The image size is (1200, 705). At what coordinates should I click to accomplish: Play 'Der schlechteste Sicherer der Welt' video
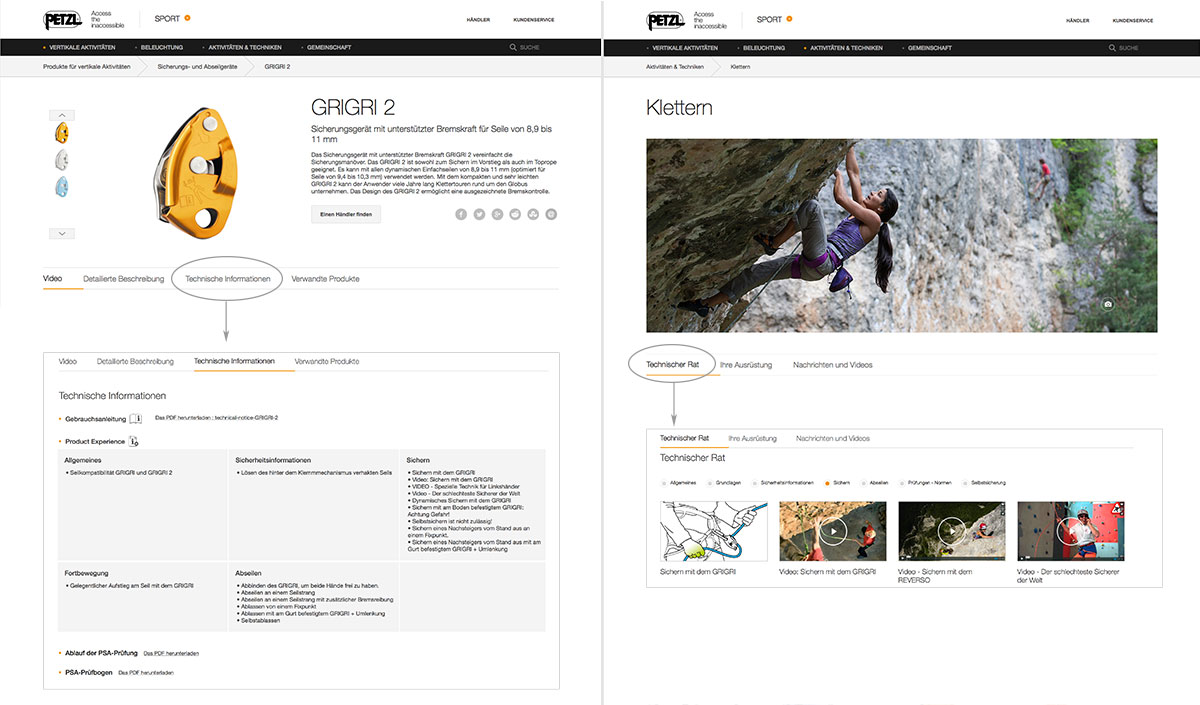pyautogui.click(x=1070, y=530)
